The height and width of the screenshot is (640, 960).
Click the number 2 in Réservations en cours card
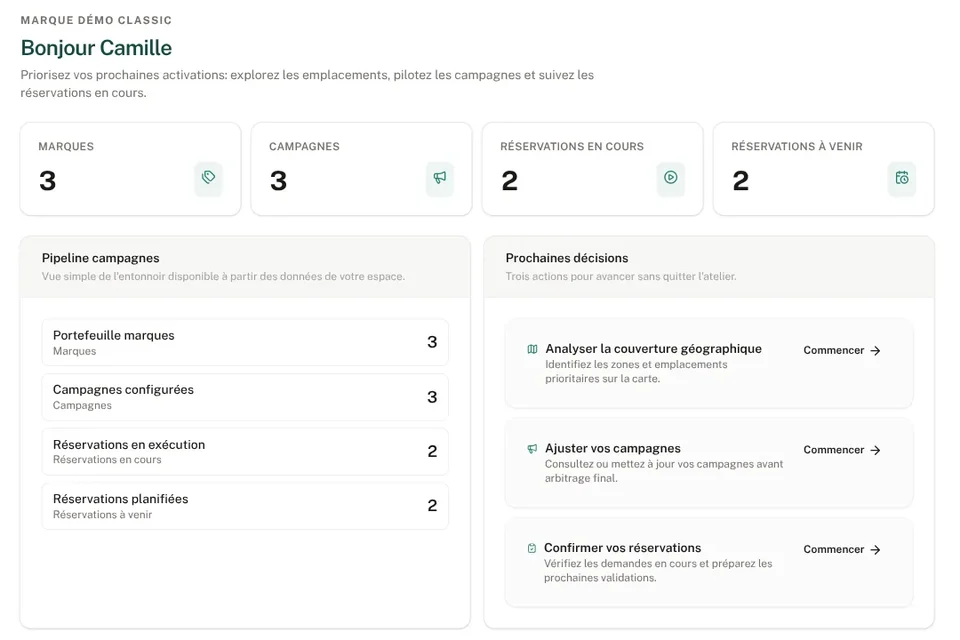(x=509, y=181)
